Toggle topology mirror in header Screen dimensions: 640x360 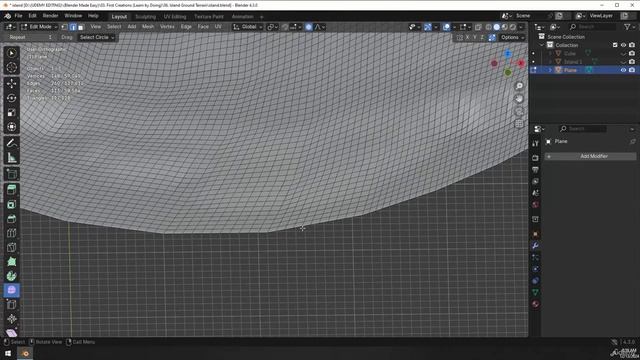pyautogui.click(x=492, y=38)
